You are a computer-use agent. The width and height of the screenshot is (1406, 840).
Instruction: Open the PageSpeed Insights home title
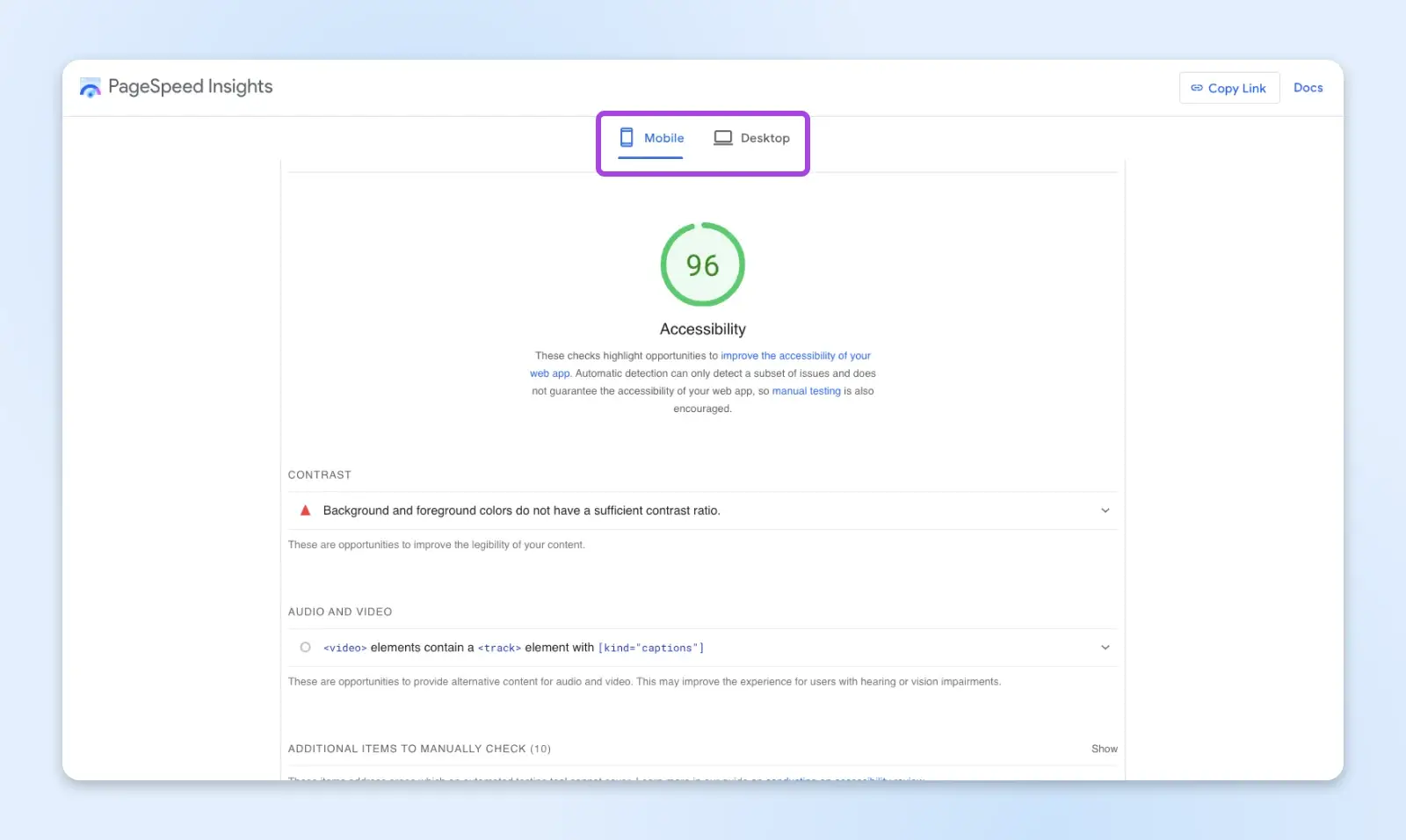tap(191, 87)
